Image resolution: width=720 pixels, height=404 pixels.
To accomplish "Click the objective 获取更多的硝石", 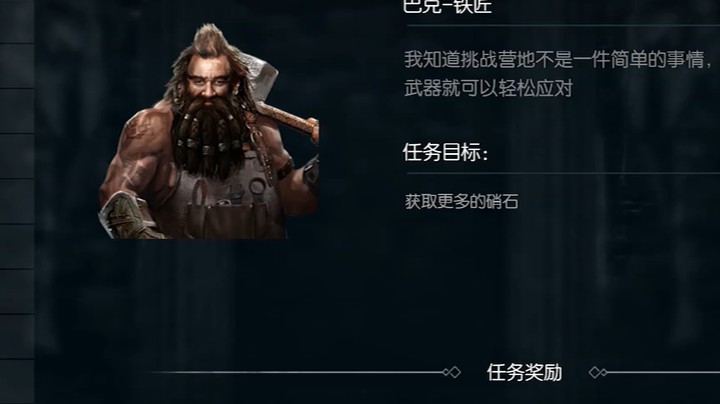I will 461,202.
